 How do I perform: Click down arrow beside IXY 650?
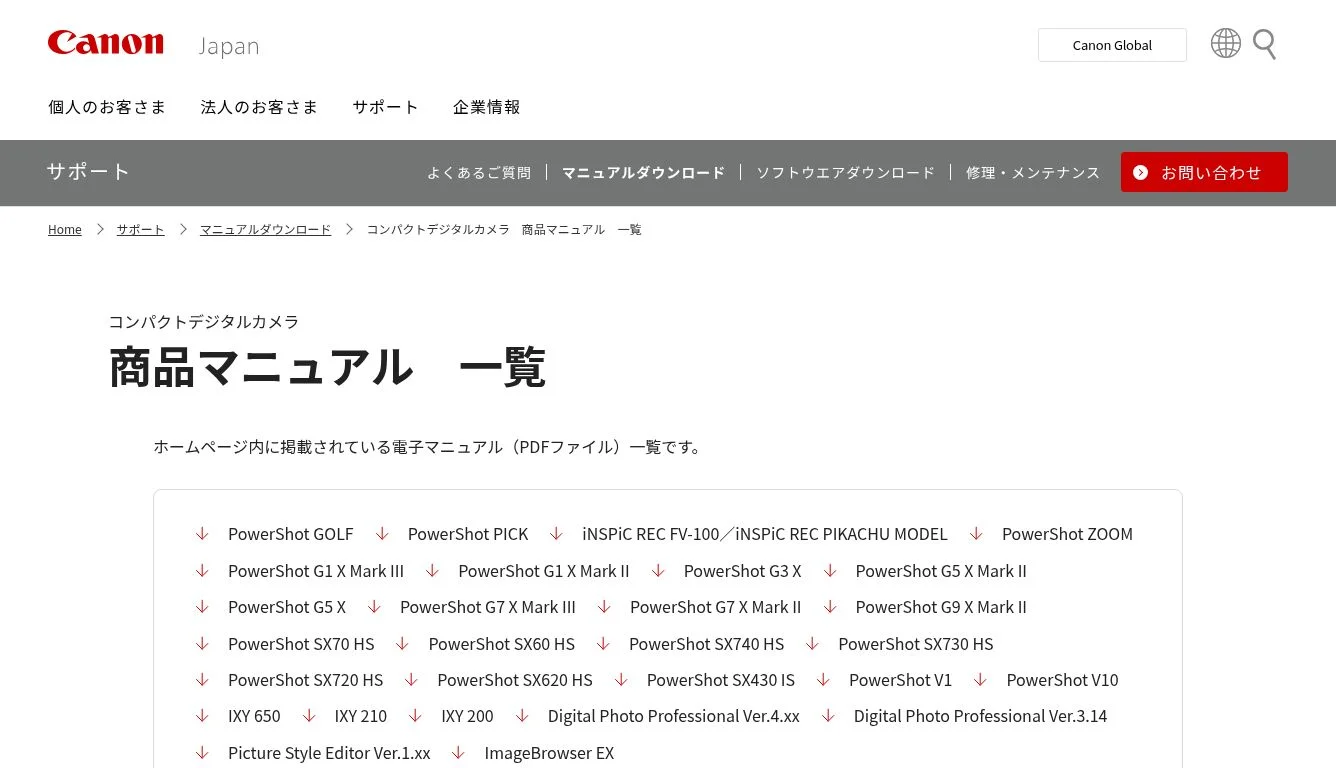click(x=202, y=716)
